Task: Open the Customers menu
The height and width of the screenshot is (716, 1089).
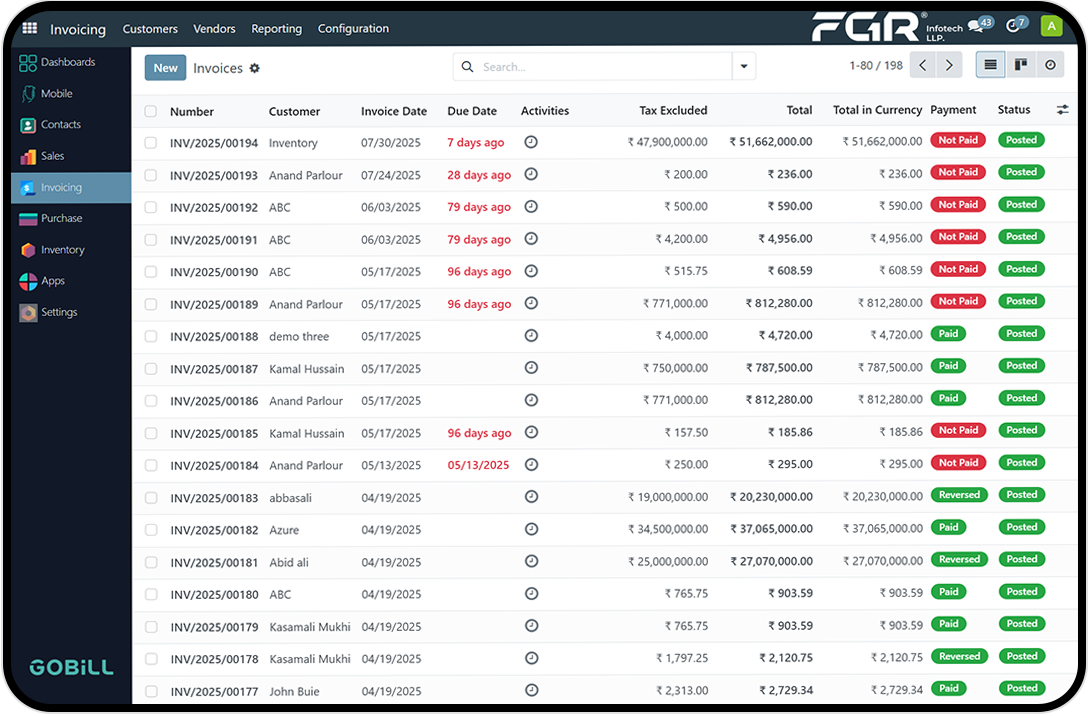Action: click(x=150, y=29)
